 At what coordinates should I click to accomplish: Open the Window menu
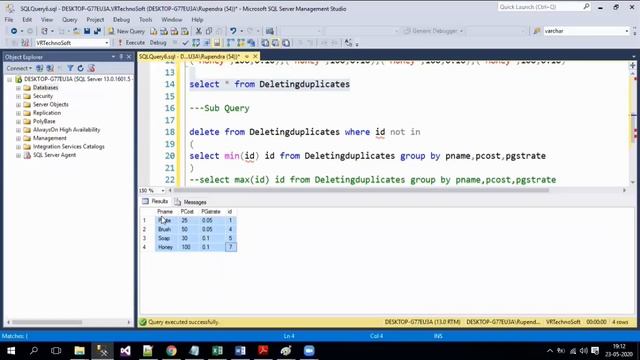pos(171,19)
